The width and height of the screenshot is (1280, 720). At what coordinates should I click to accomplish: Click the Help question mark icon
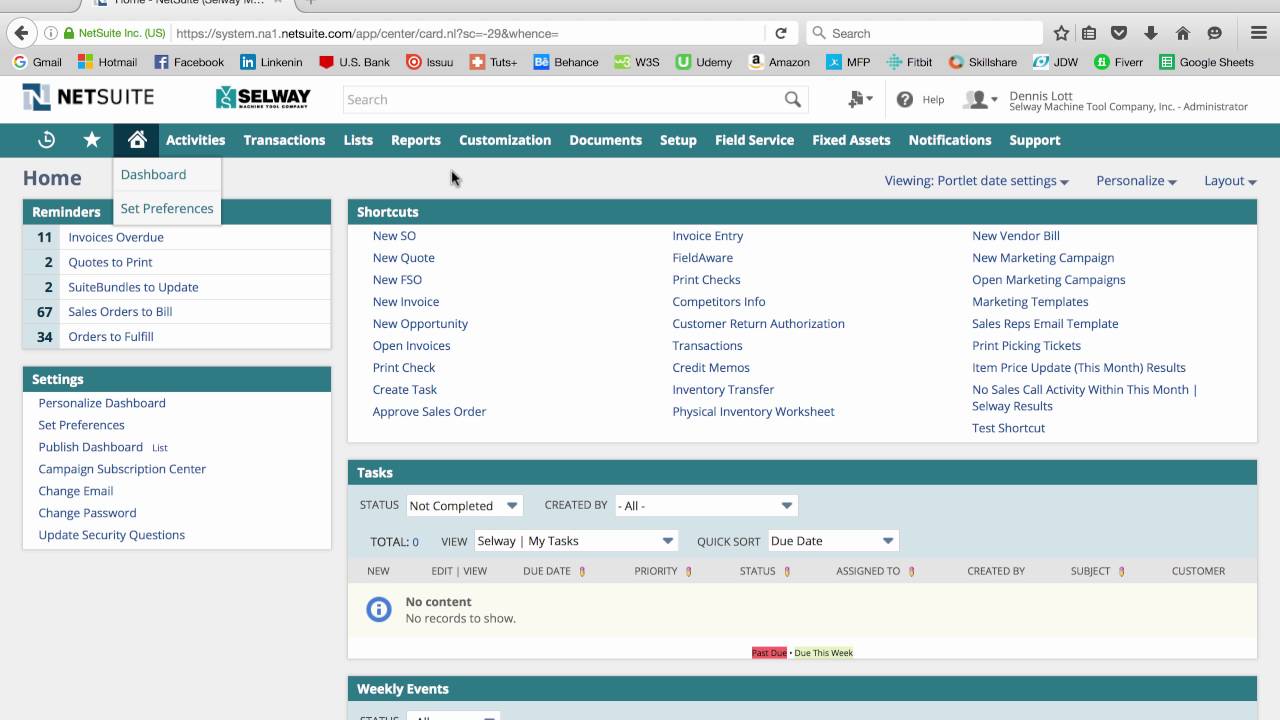tap(905, 99)
